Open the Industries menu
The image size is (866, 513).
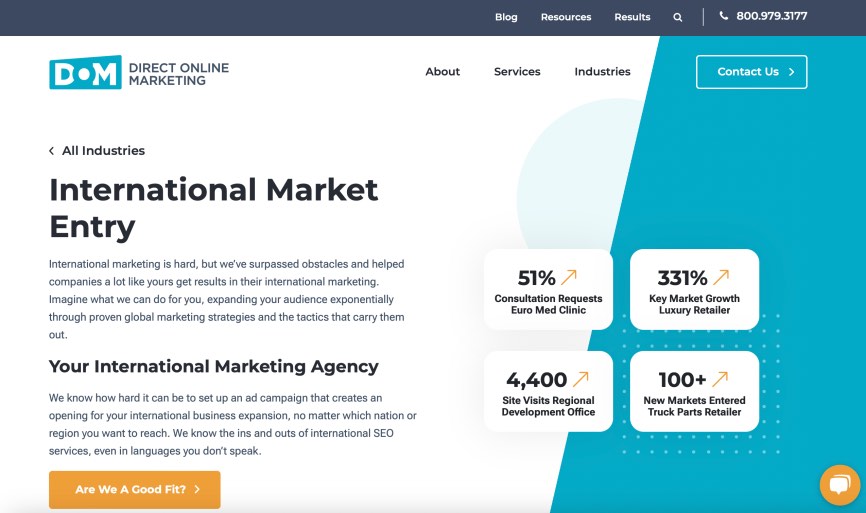[x=602, y=71]
